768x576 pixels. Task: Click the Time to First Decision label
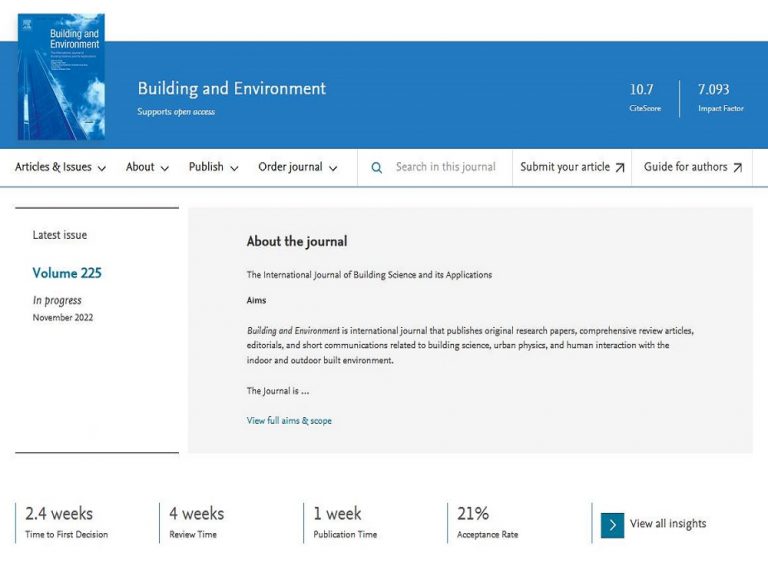pyautogui.click(x=67, y=534)
